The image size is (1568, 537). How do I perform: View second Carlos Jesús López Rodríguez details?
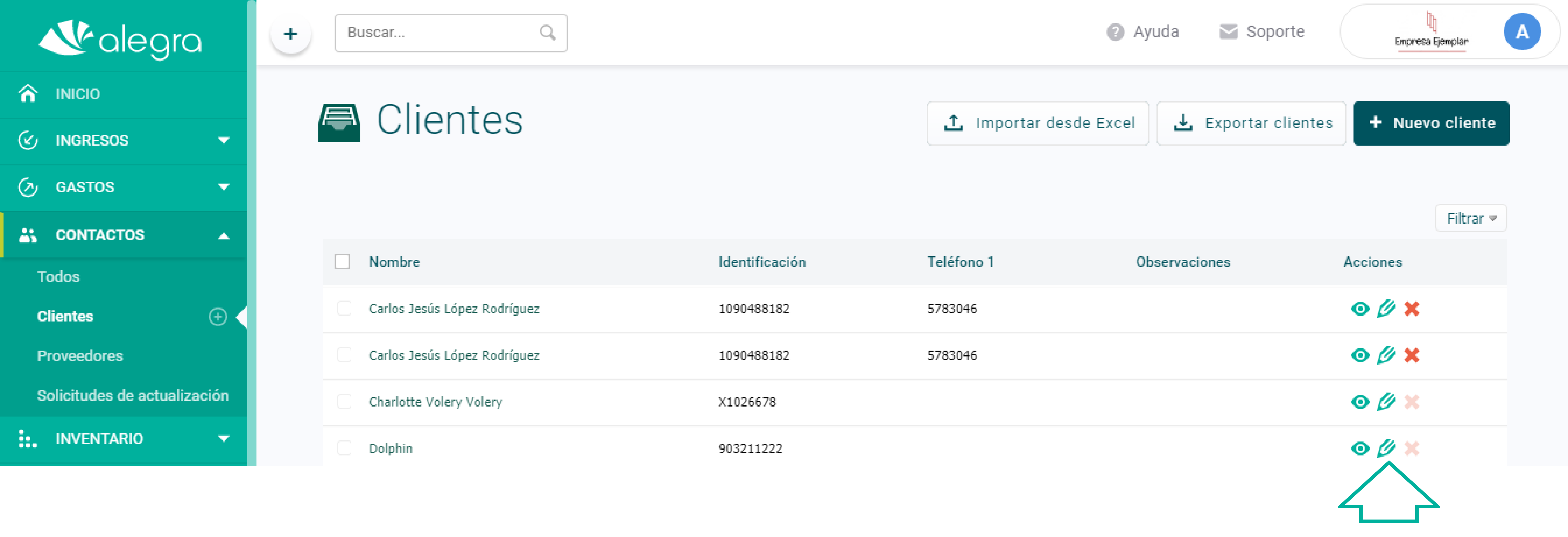1360,355
